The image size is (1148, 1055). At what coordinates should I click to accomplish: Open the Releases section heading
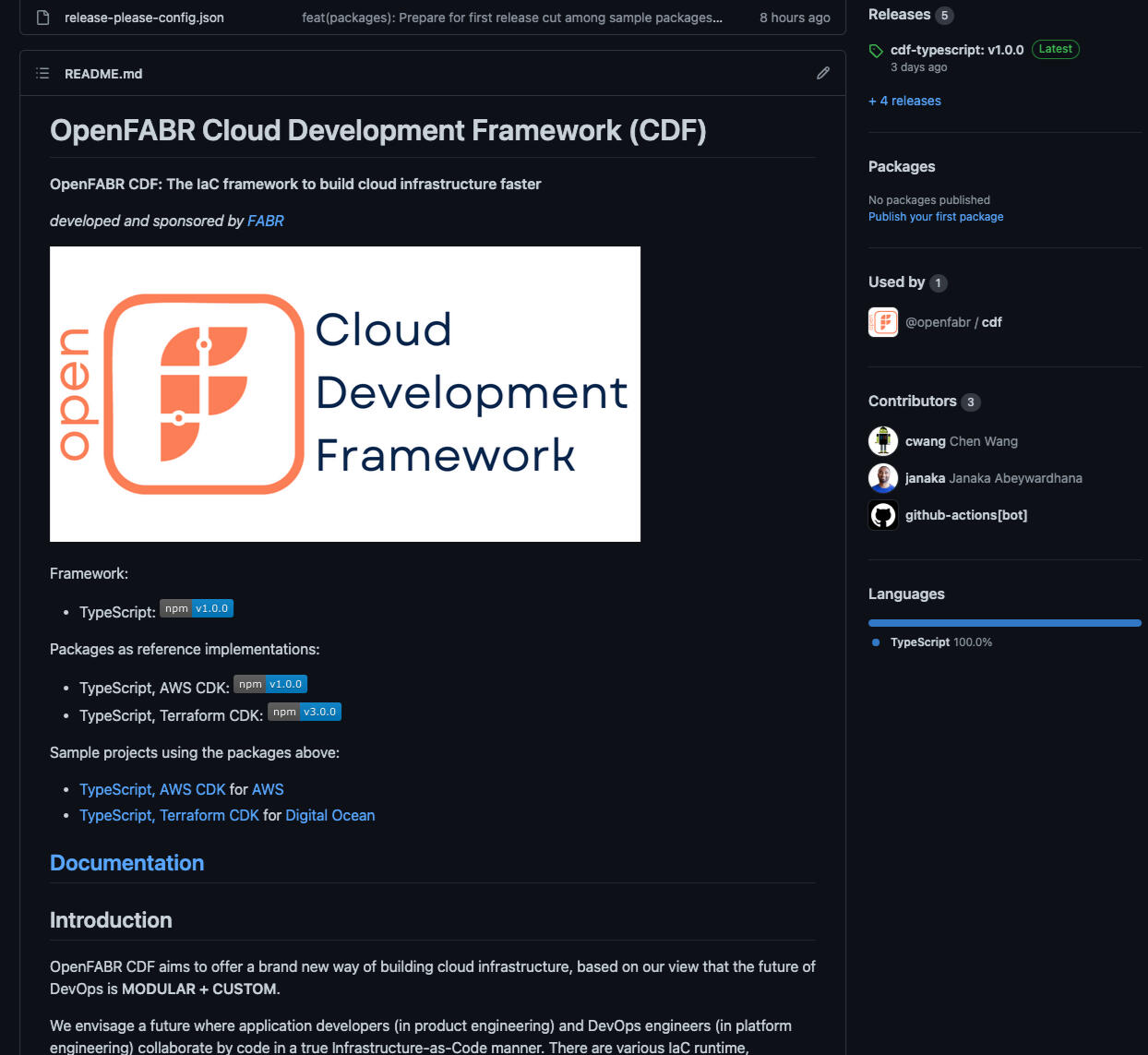(x=899, y=15)
